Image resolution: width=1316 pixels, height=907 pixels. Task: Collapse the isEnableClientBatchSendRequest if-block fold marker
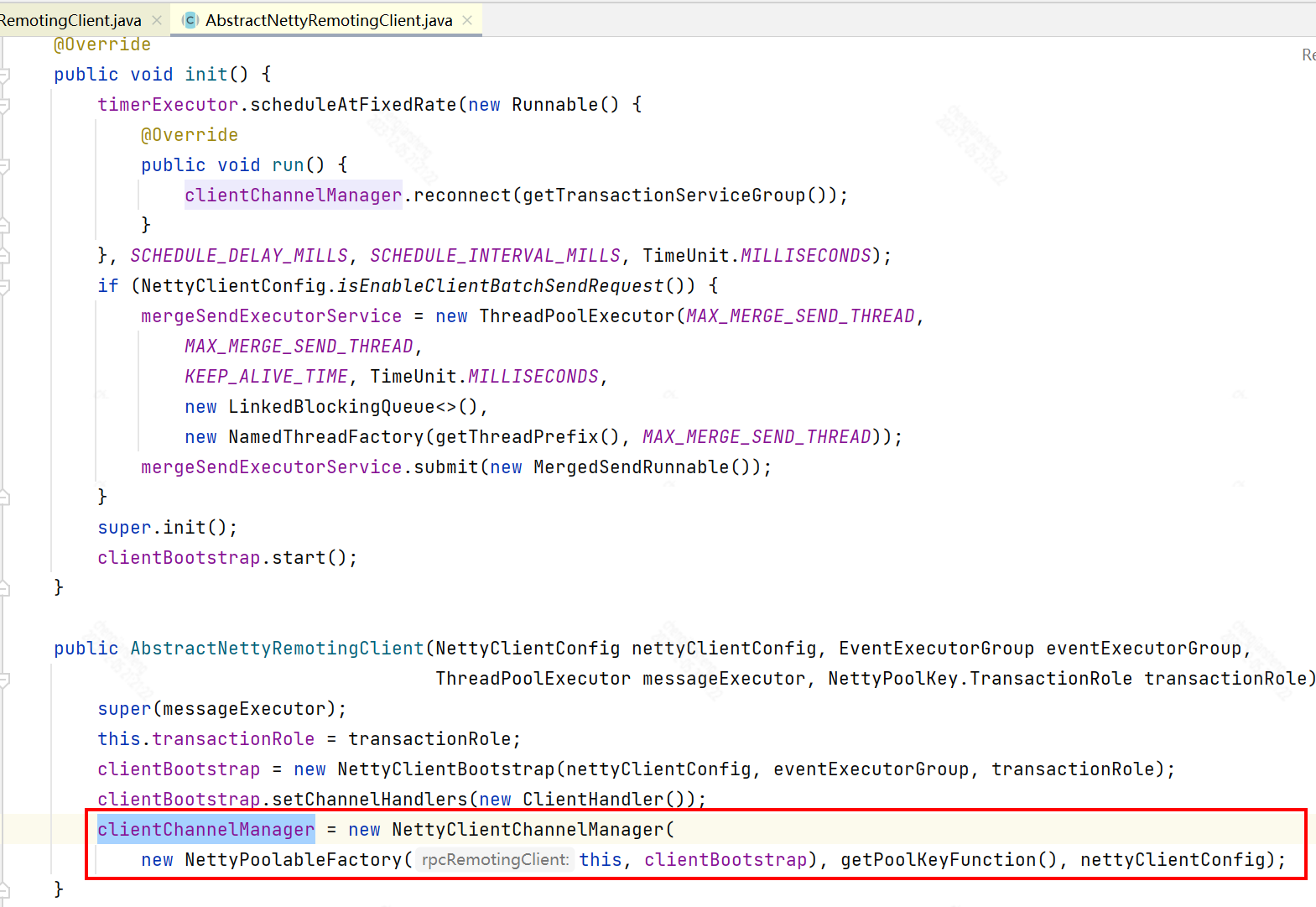point(4,287)
